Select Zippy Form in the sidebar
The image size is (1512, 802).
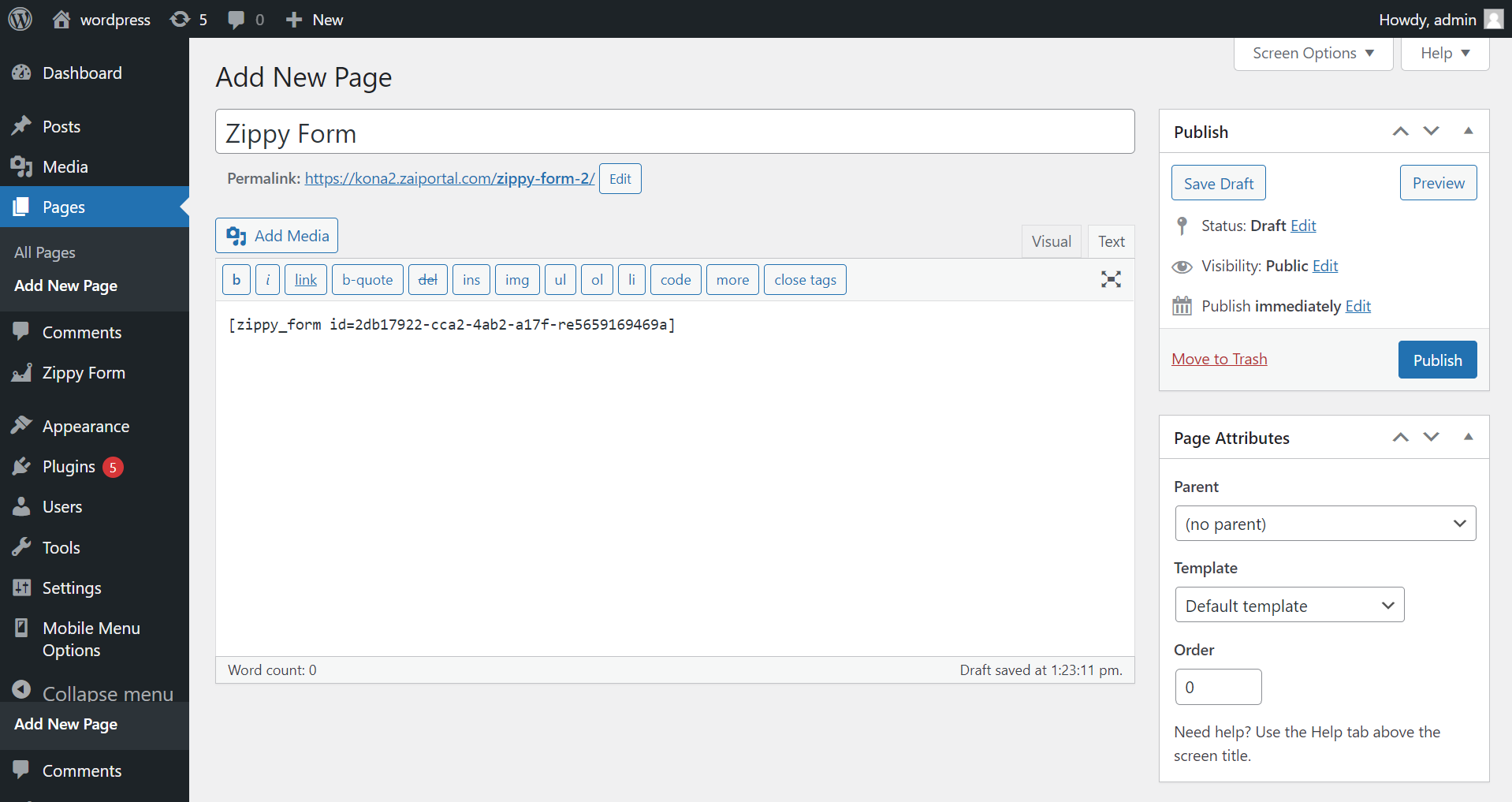[84, 372]
